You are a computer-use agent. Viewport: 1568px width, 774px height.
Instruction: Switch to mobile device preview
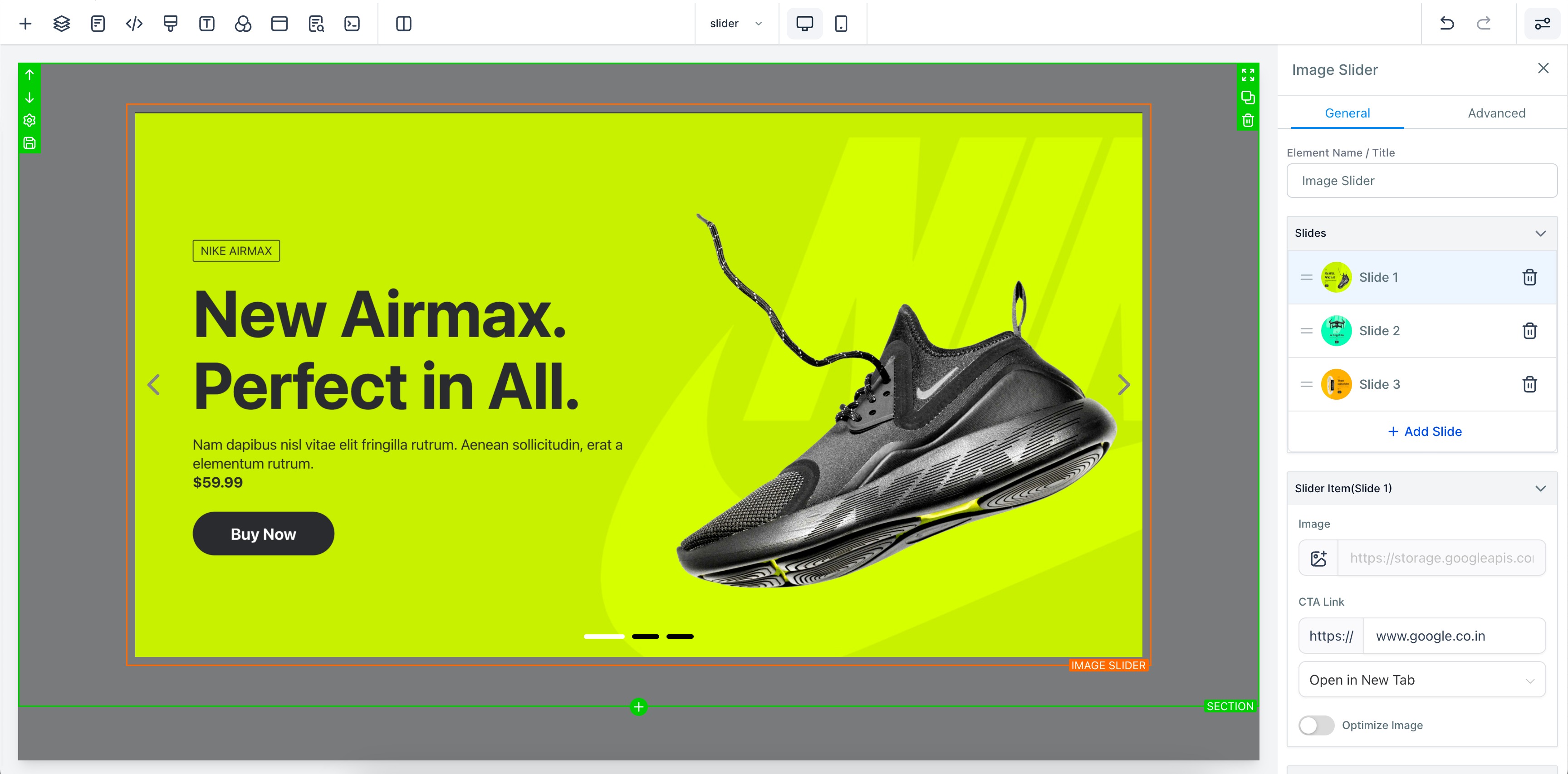coord(841,24)
